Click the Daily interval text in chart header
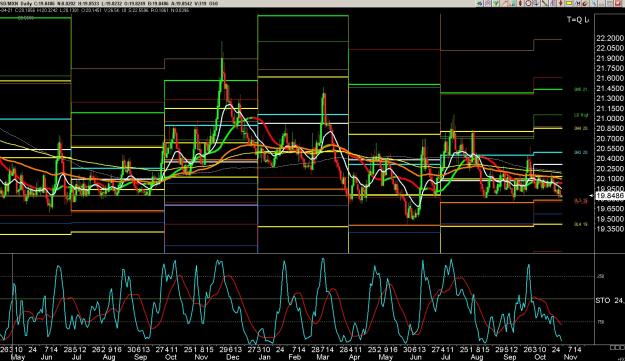This screenshot has width=625, height=361. coord(26,3)
